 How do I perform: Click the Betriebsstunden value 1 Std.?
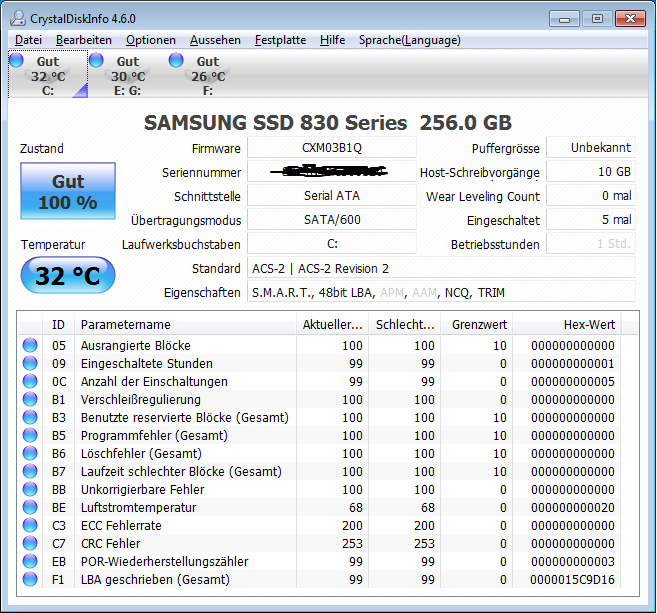click(x=591, y=243)
